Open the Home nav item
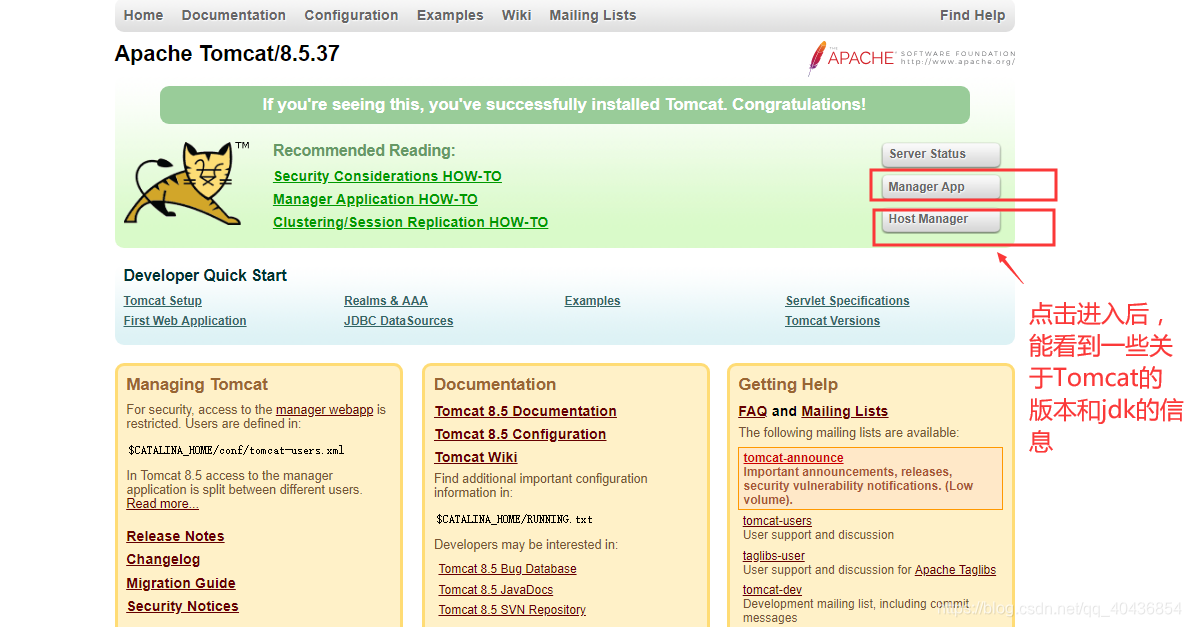Viewport: 1191px width, 627px height. click(x=144, y=15)
